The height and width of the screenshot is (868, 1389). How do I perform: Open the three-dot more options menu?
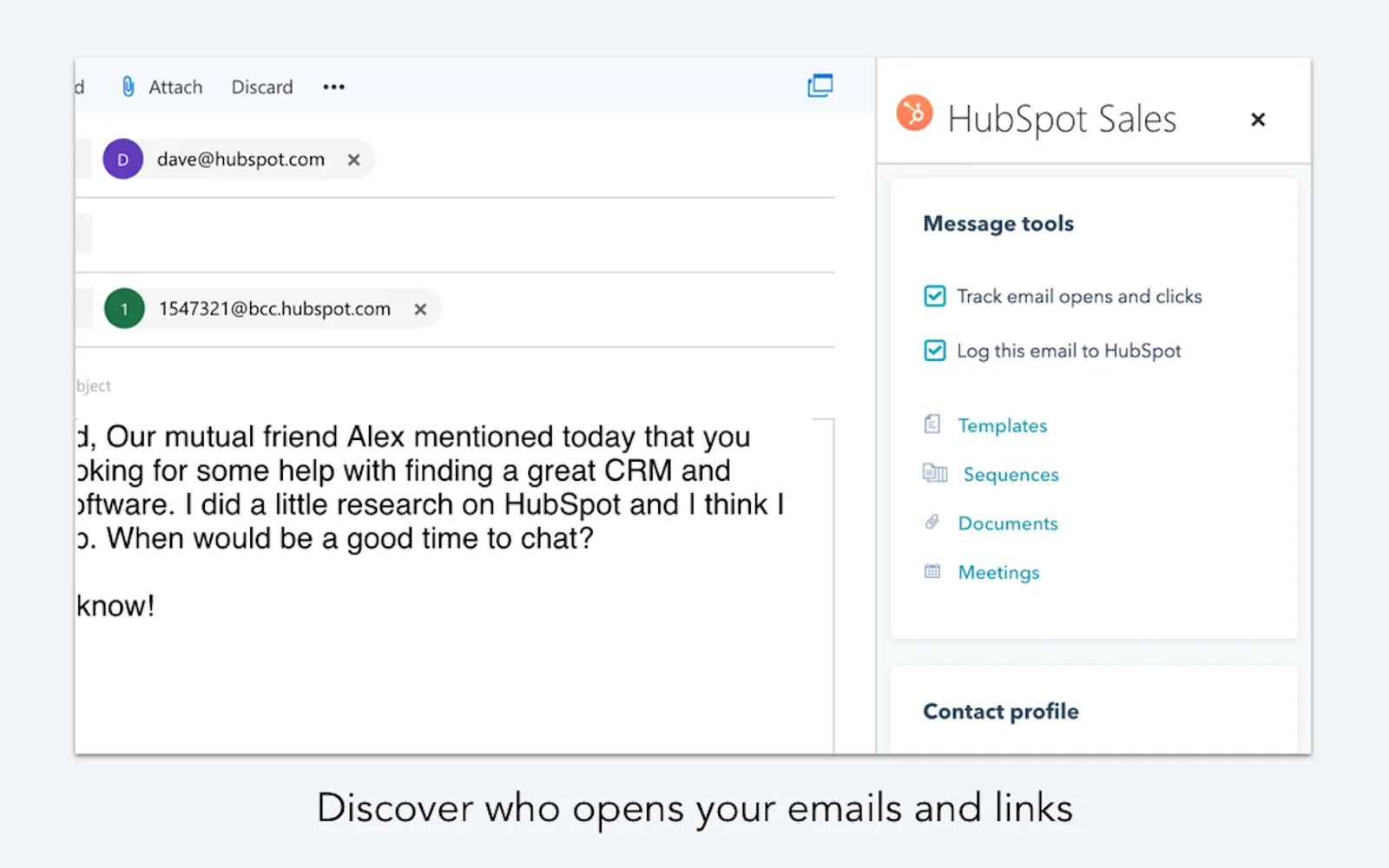coord(334,87)
